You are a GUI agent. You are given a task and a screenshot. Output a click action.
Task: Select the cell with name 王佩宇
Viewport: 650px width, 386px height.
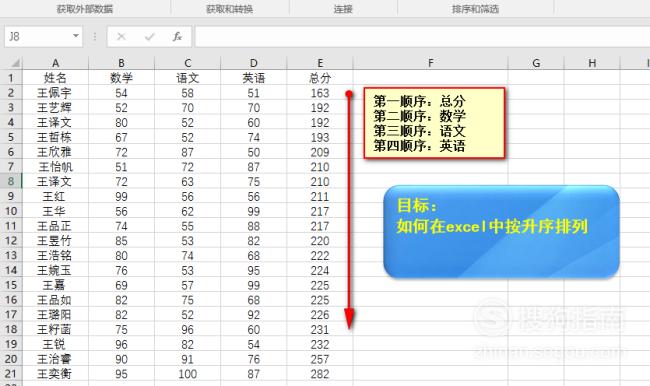pos(55,93)
